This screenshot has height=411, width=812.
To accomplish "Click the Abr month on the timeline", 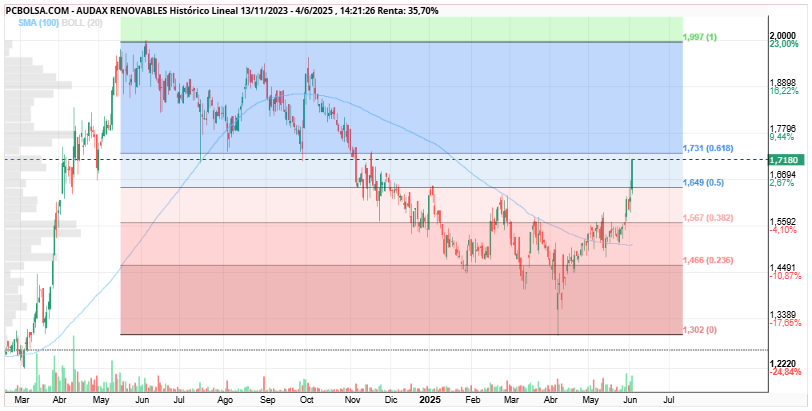I will tap(60, 400).
